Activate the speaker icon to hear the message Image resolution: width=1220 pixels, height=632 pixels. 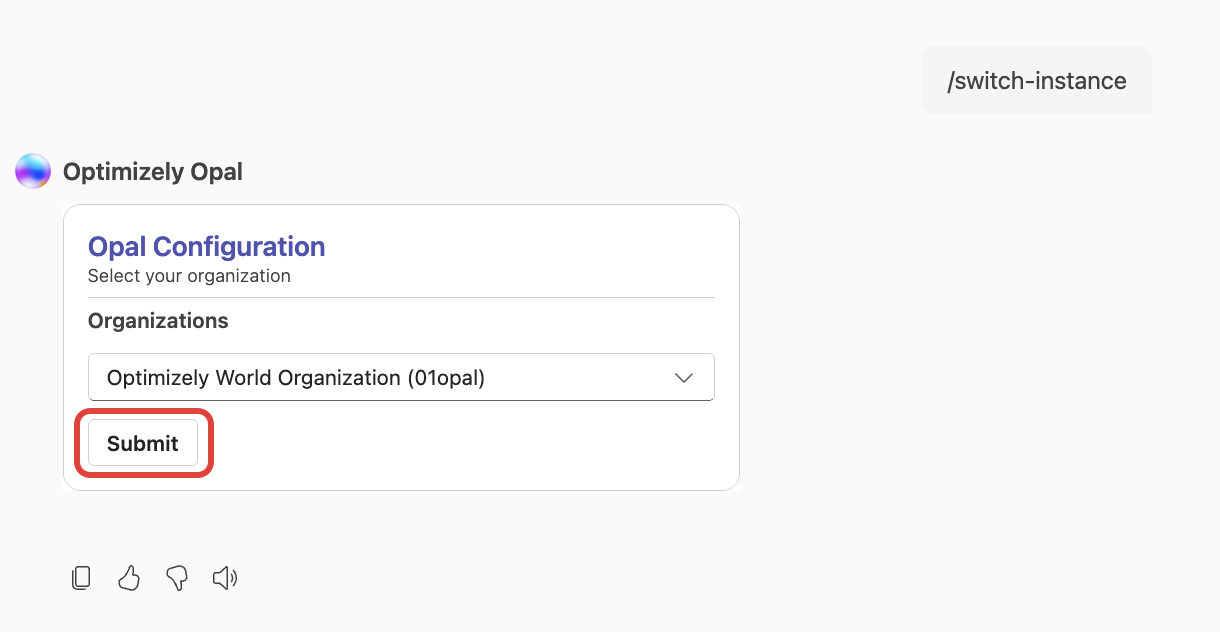224,577
